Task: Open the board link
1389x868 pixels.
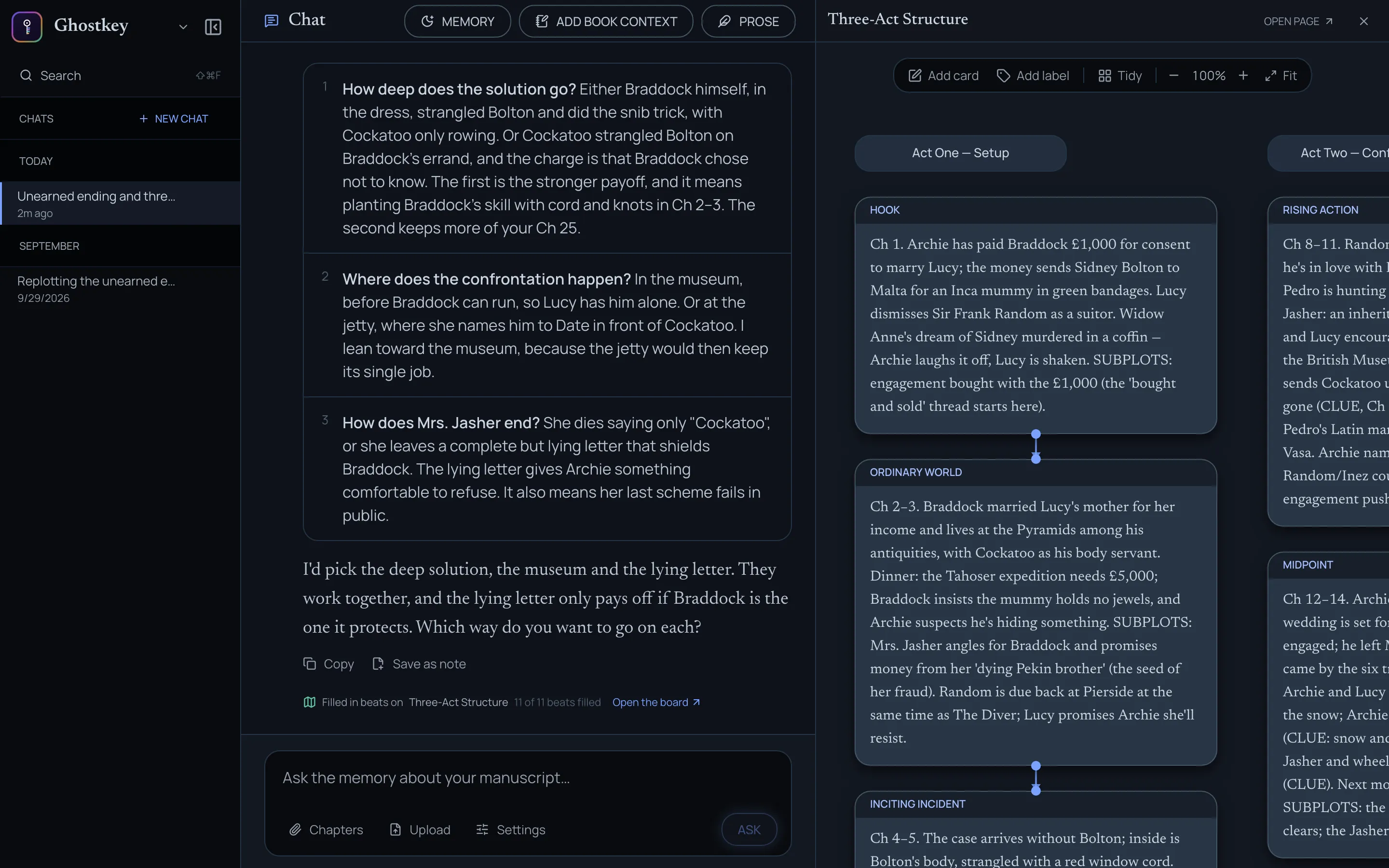Action: [x=656, y=702]
